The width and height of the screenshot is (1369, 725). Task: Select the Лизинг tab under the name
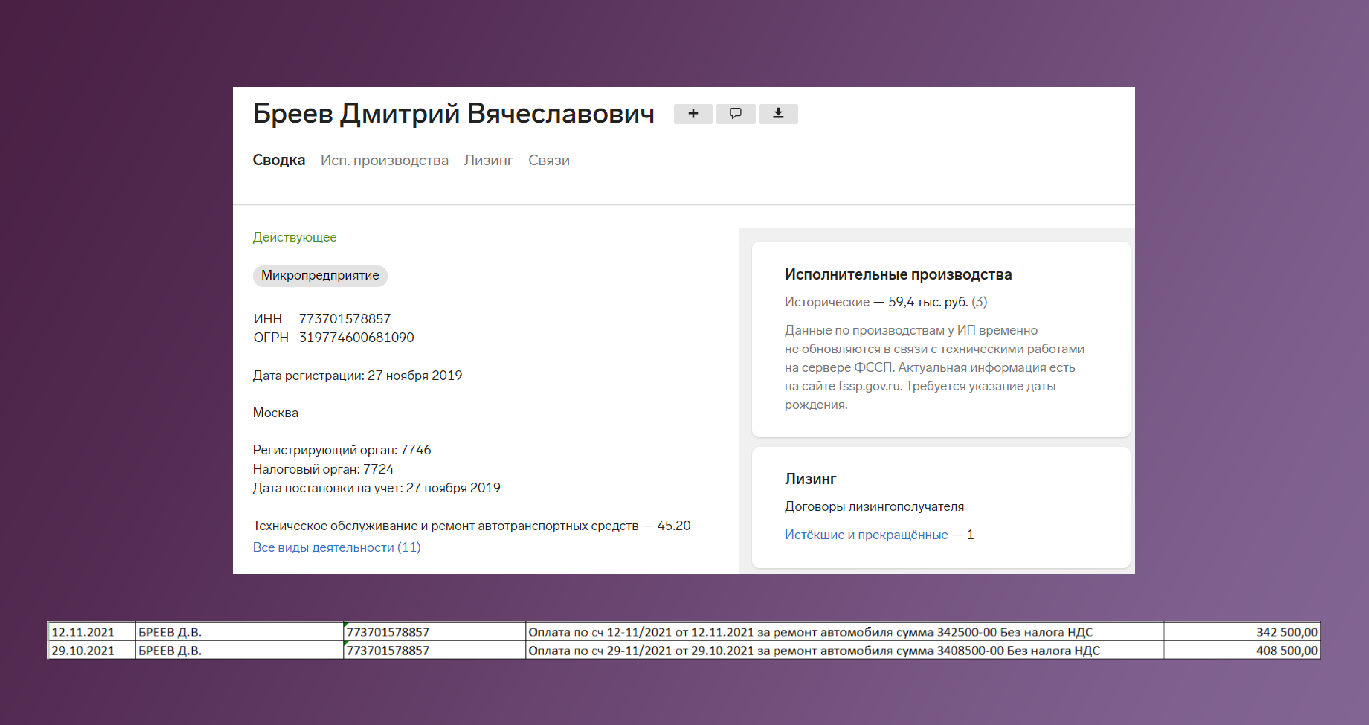488,160
